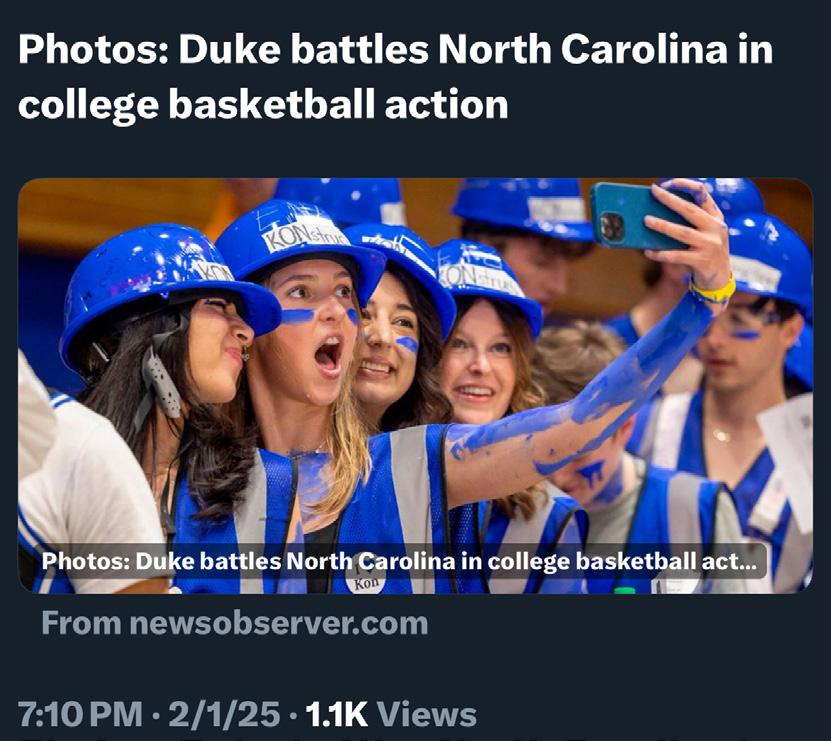Viewport: 831px width, 741px height.
Task: Click the 'From newsobserver.com' source link
Action: (235, 624)
